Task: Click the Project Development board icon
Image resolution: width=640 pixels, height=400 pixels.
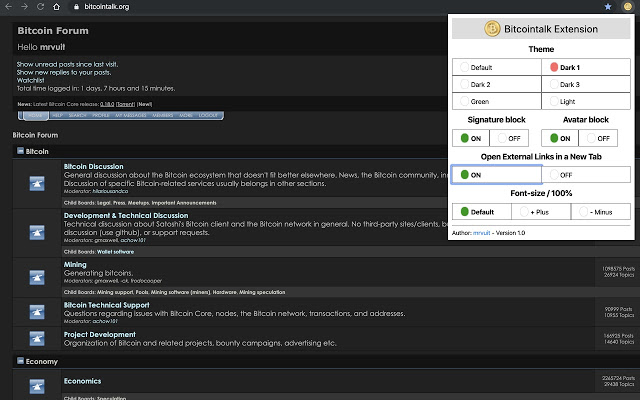Action: coord(37,338)
